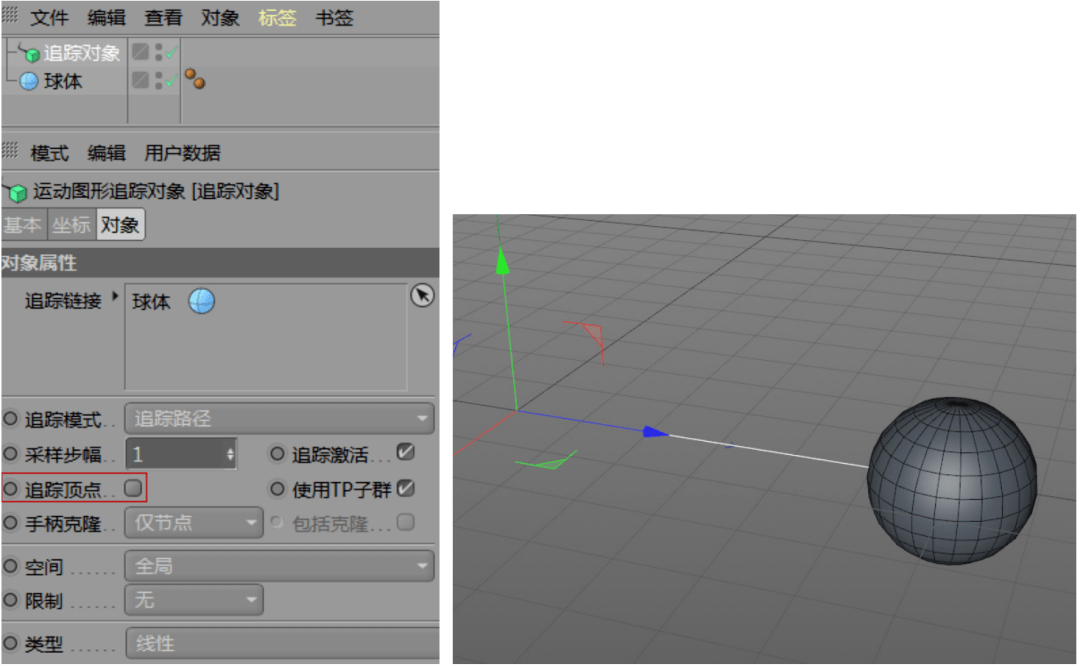The width and height of the screenshot is (1080, 667).
Task: Expand the 追踪链接 arrow
Action: pyautogui.click(x=115, y=296)
